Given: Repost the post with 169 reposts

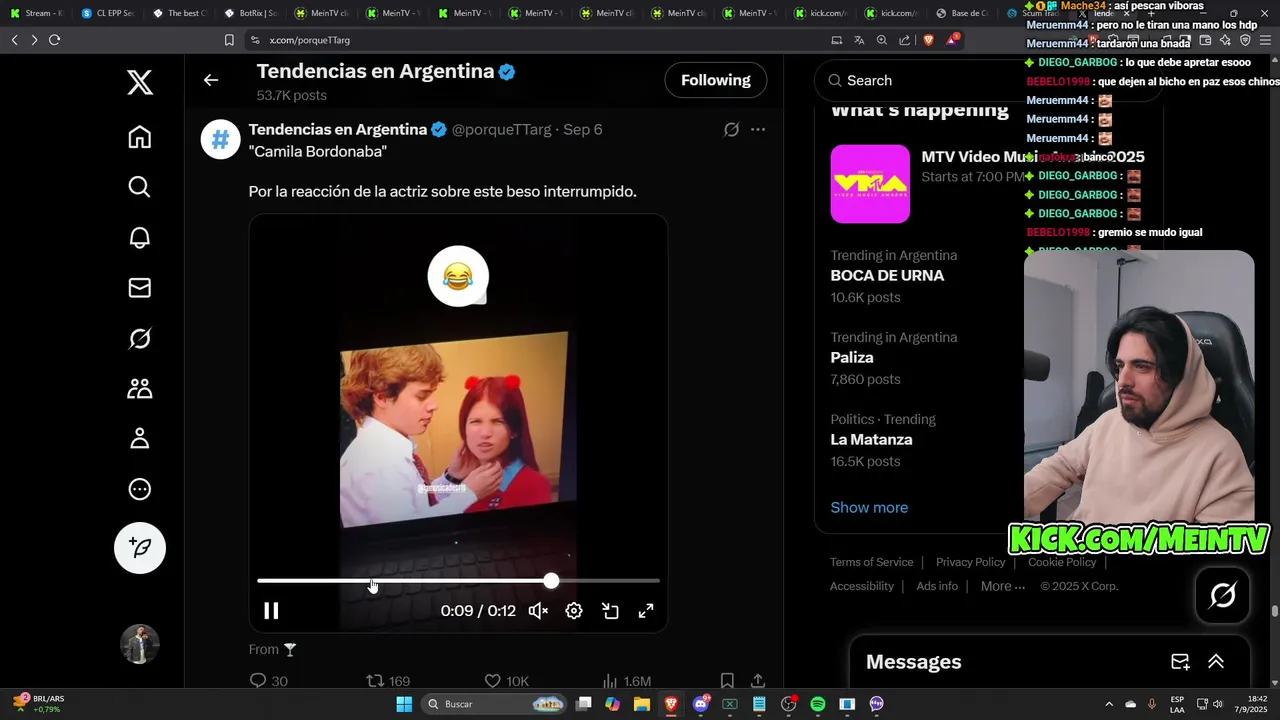Looking at the screenshot, I should pyautogui.click(x=388, y=681).
